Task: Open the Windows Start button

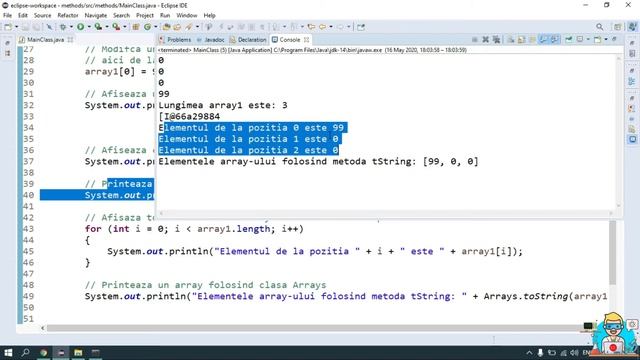Action: [8, 353]
